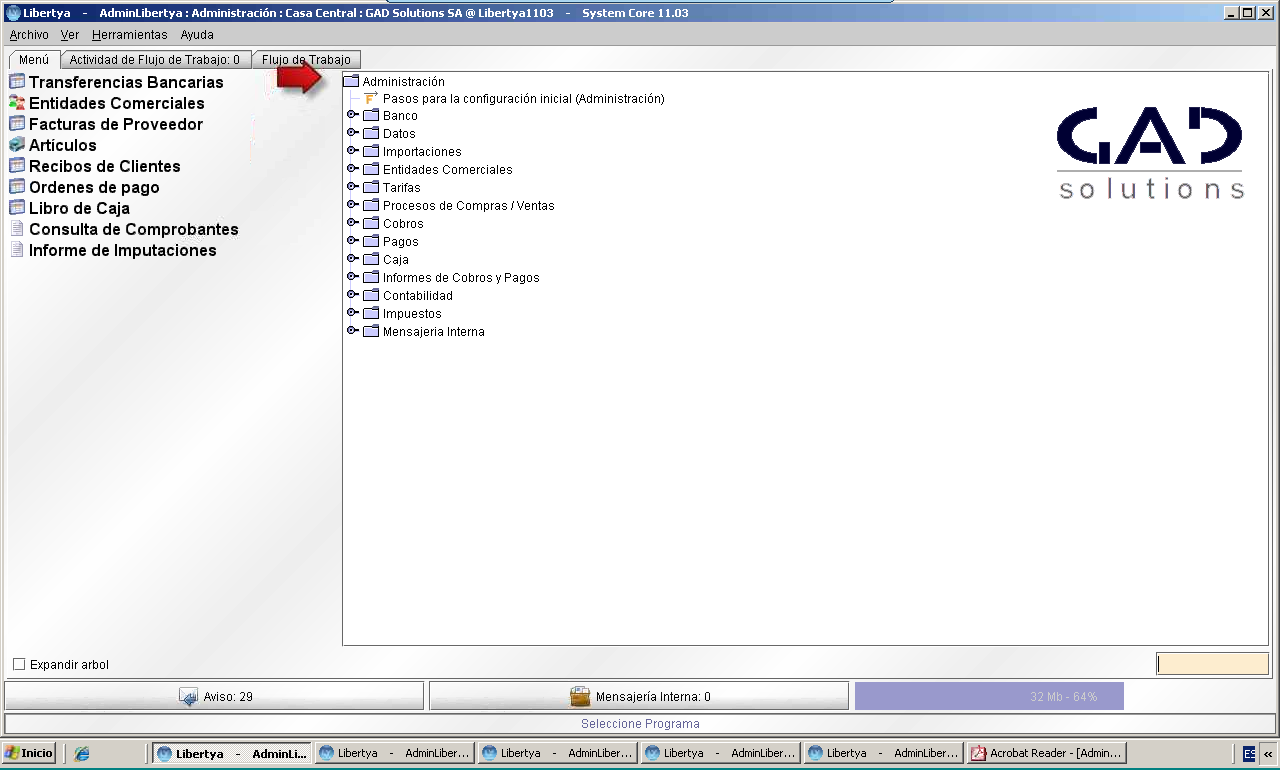Switch to Actividad de Flujo de Trabajo tab
Screen dimensions: 1280x770
tap(155, 60)
